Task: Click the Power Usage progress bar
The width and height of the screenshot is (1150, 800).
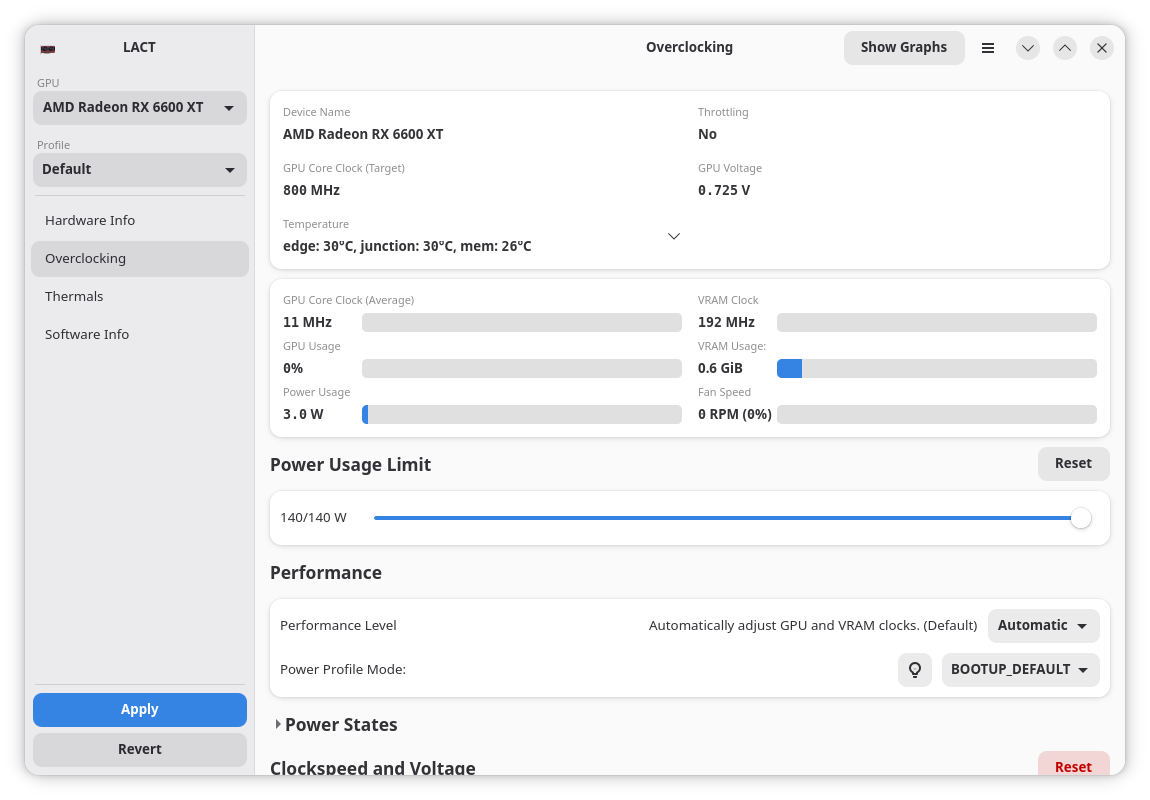Action: click(521, 415)
